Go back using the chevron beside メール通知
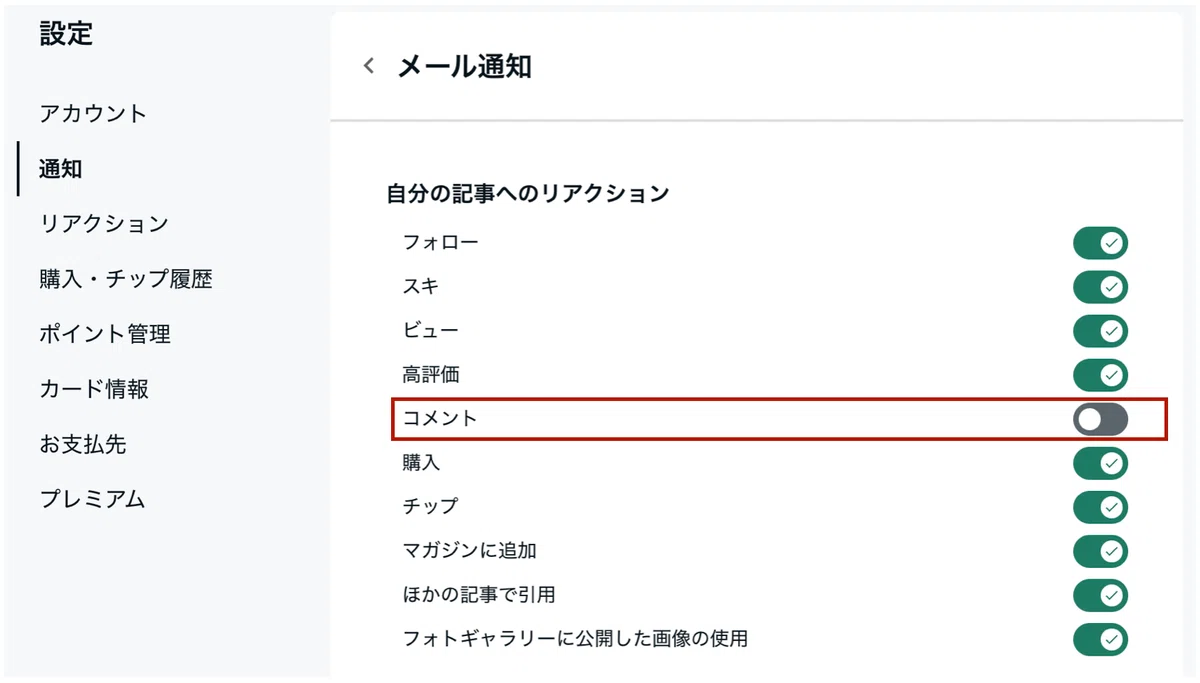This screenshot has height=683, width=1200. 369,67
